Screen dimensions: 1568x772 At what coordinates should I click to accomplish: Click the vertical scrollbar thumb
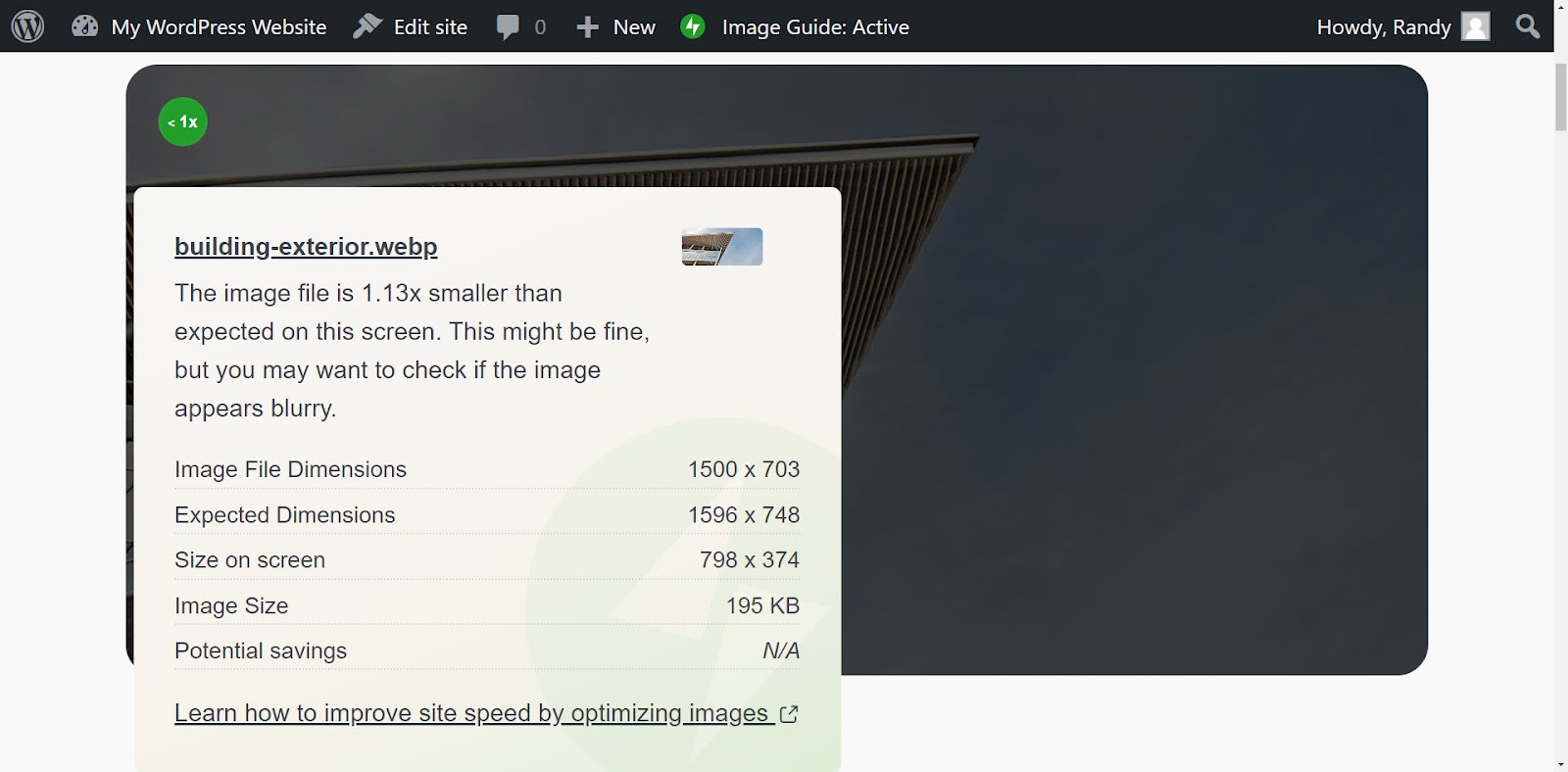[1560, 96]
